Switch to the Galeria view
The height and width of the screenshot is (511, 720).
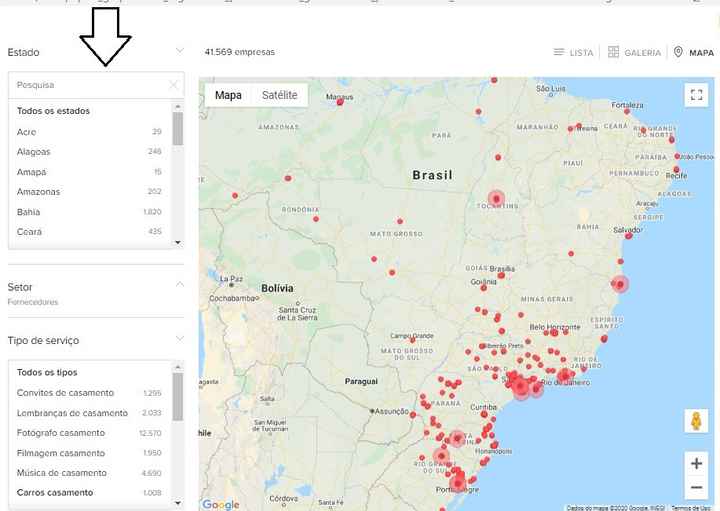click(634, 52)
